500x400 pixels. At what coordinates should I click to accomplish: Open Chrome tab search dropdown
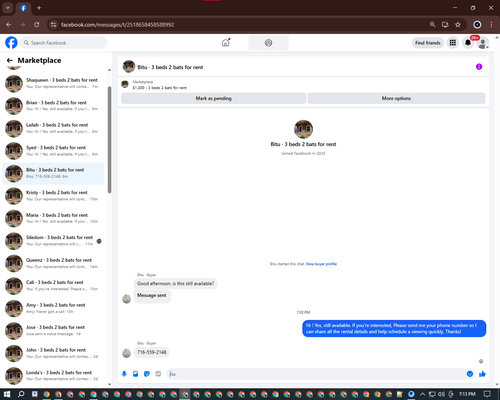coord(8,8)
